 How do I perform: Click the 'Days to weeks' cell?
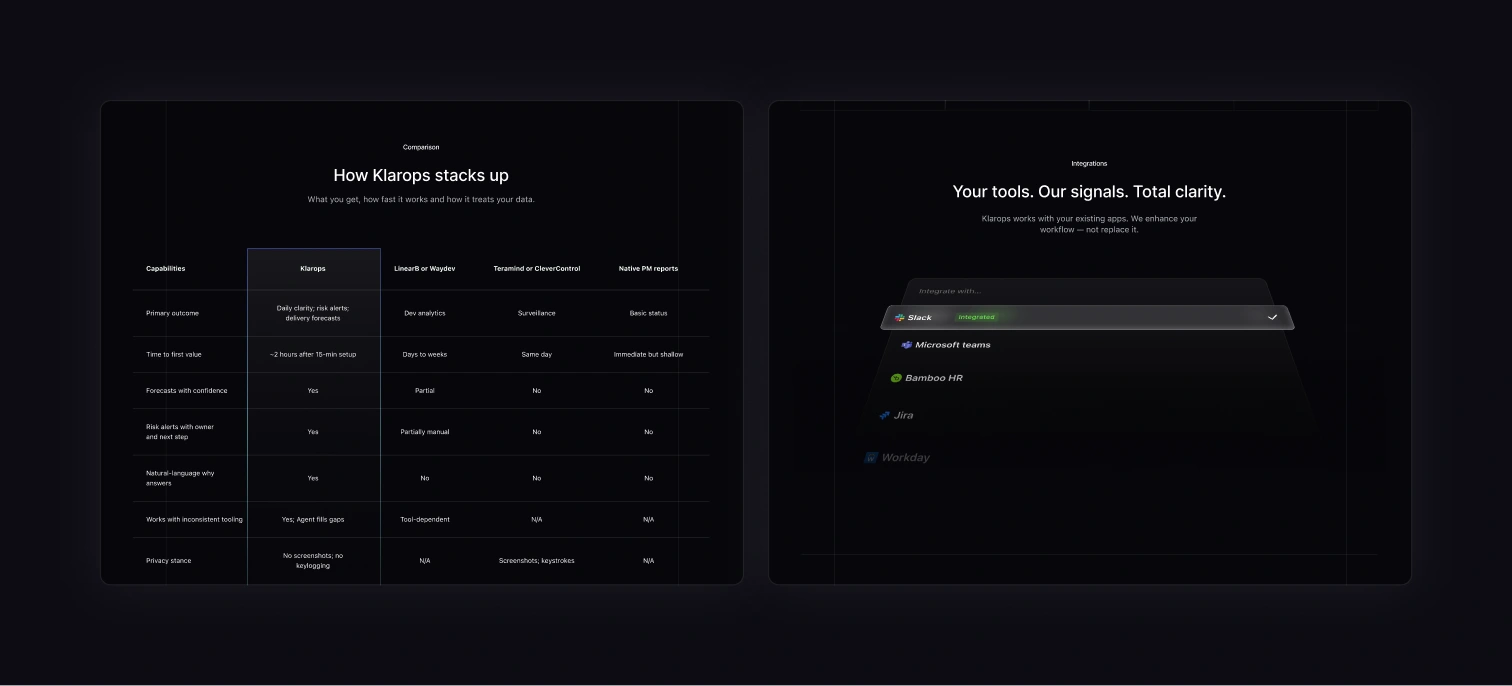(425, 354)
